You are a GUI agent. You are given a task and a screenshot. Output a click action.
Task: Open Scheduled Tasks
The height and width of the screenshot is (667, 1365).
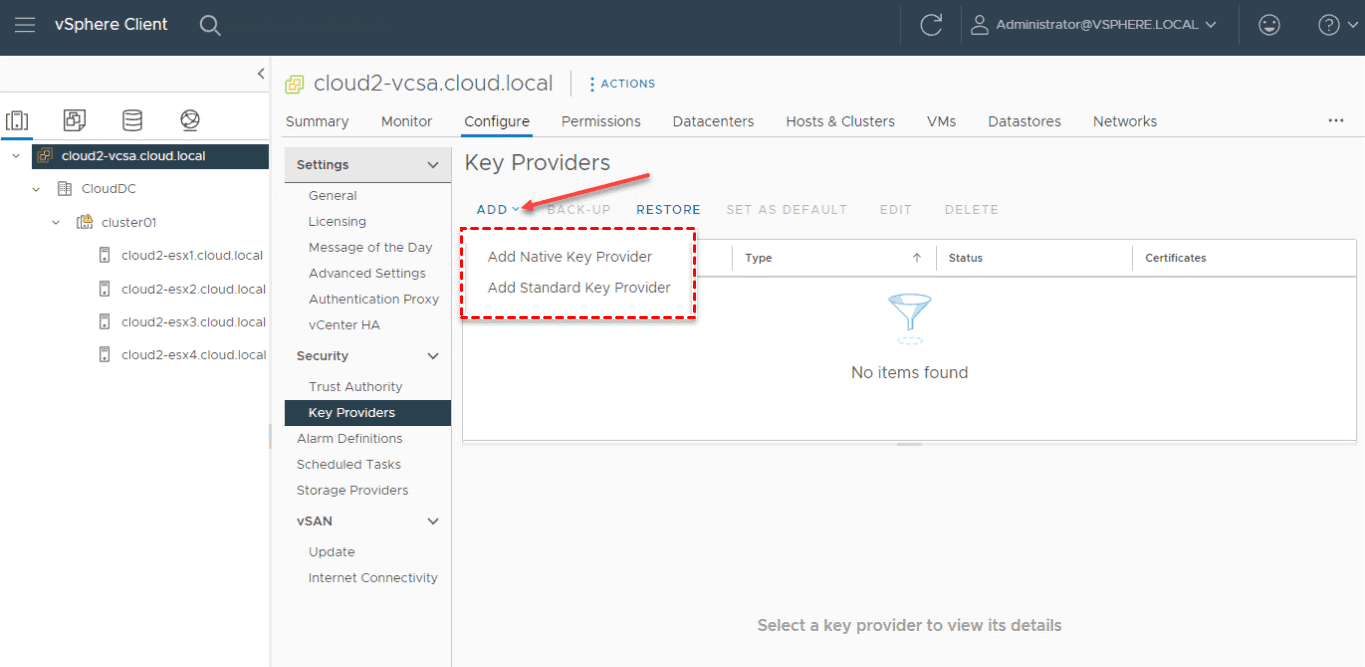349,464
